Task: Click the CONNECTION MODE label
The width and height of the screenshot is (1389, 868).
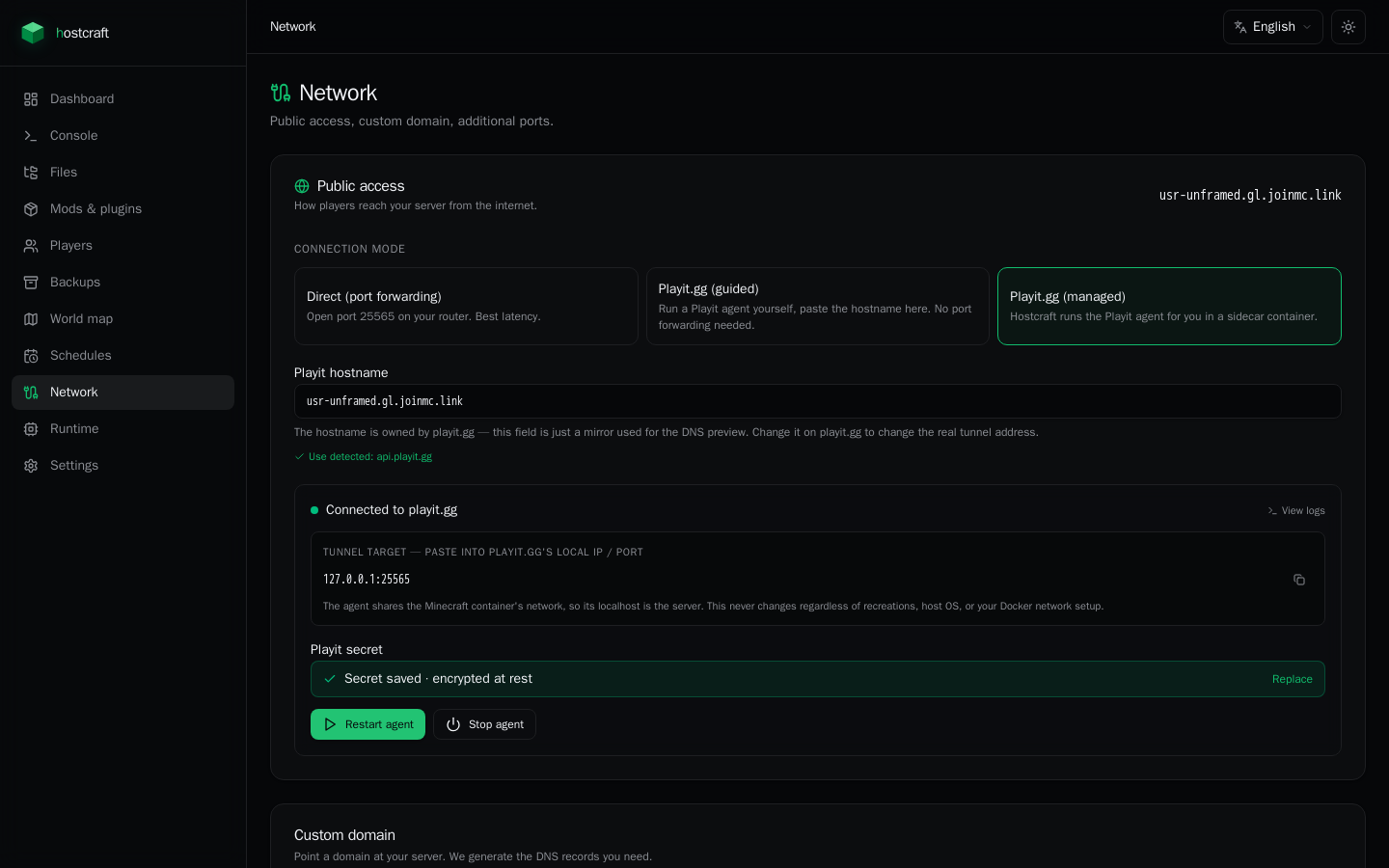Action: pos(349,249)
